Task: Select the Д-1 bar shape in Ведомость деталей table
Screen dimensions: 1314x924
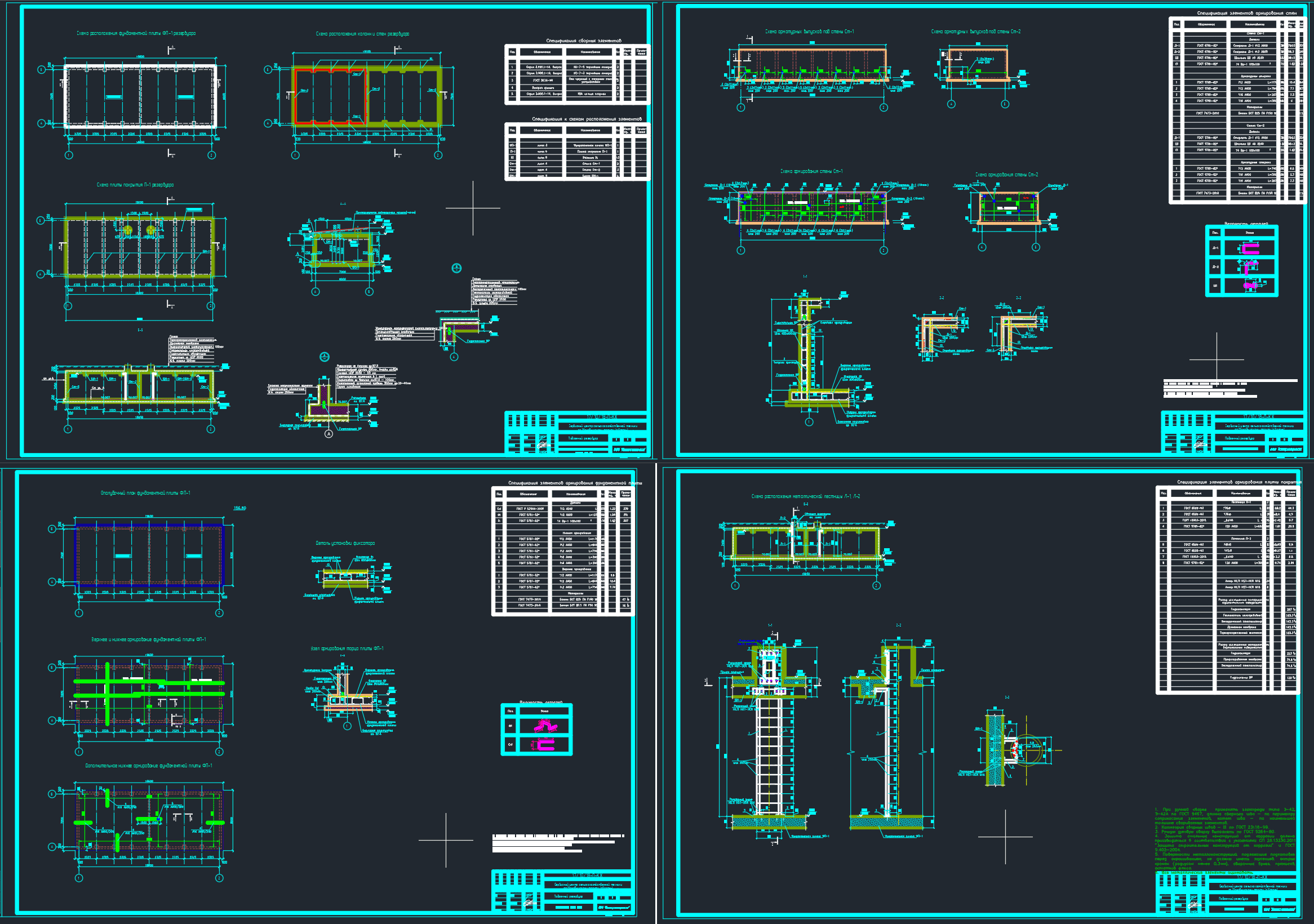Action: (x=1250, y=248)
